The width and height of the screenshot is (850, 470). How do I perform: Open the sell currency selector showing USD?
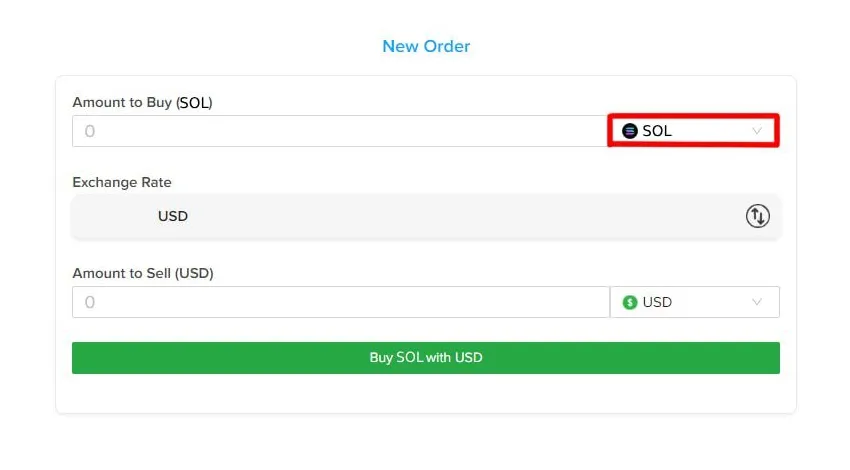(x=694, y=302)
